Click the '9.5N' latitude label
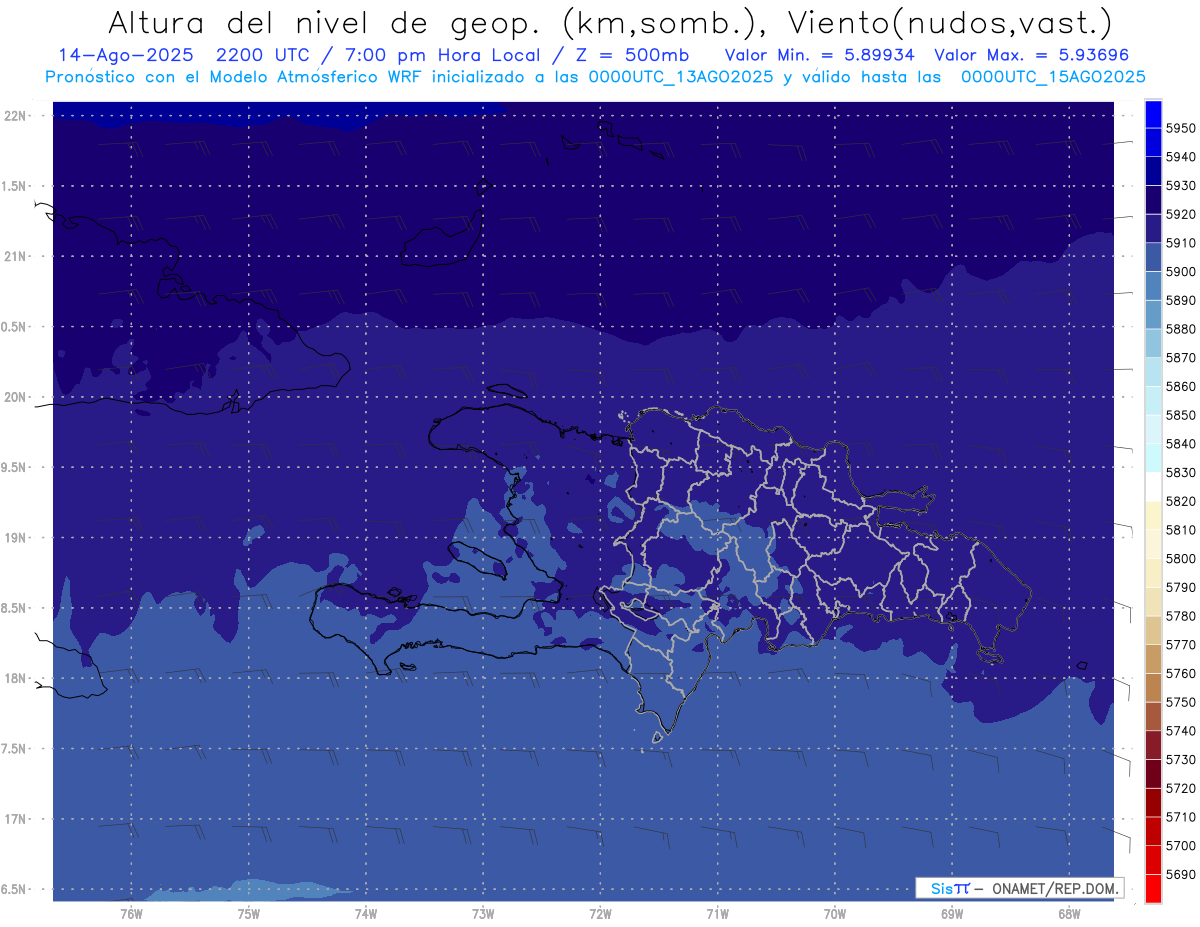Viewport: 1200px width, 927px height. coord(15,468)
